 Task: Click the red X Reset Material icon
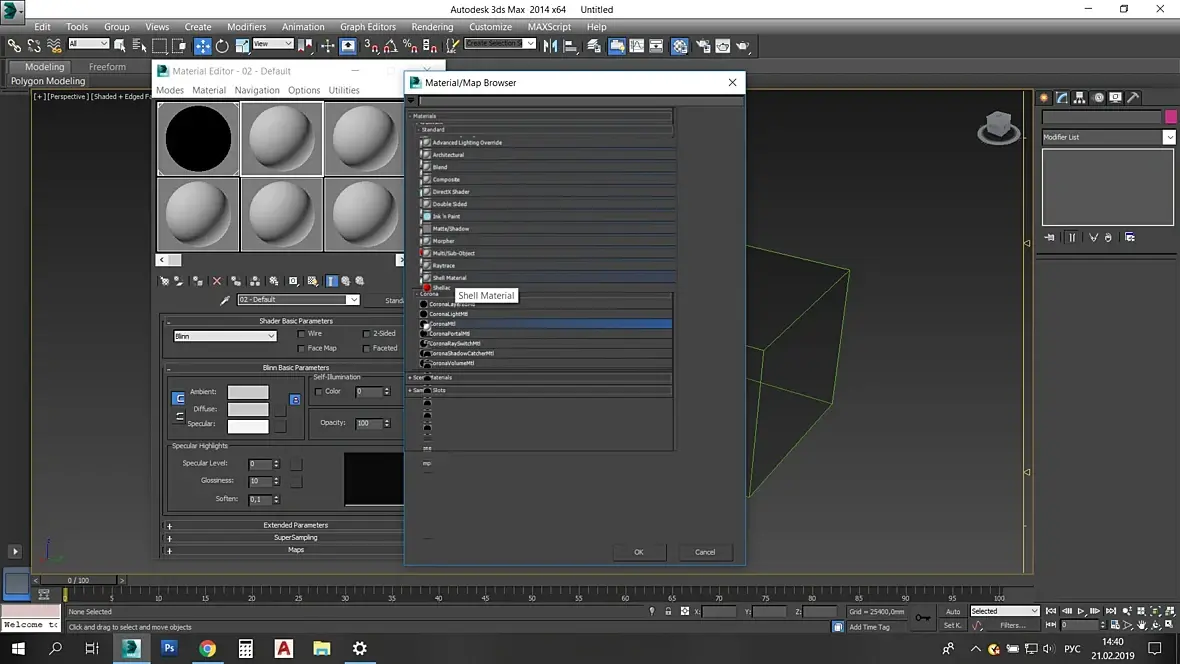[x=216, y=282]
